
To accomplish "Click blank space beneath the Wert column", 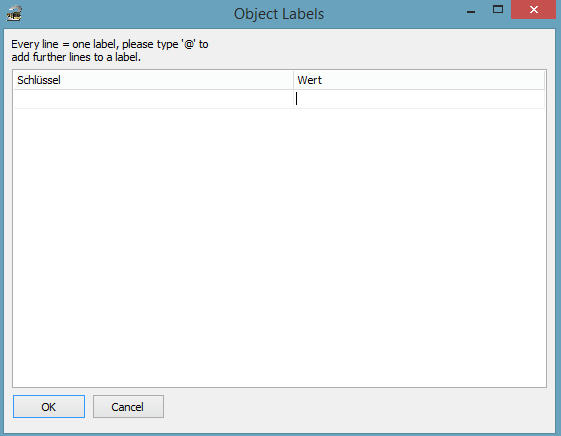I will [419, 247].
